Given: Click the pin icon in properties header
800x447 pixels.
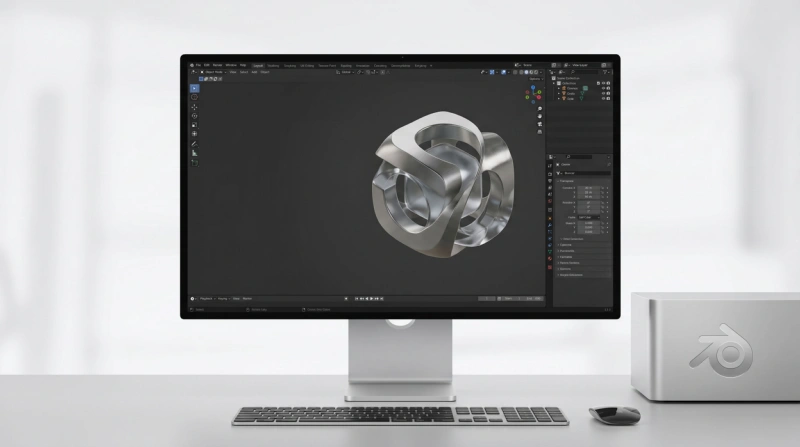Looking at the screenshot, I should pos(609,164).
